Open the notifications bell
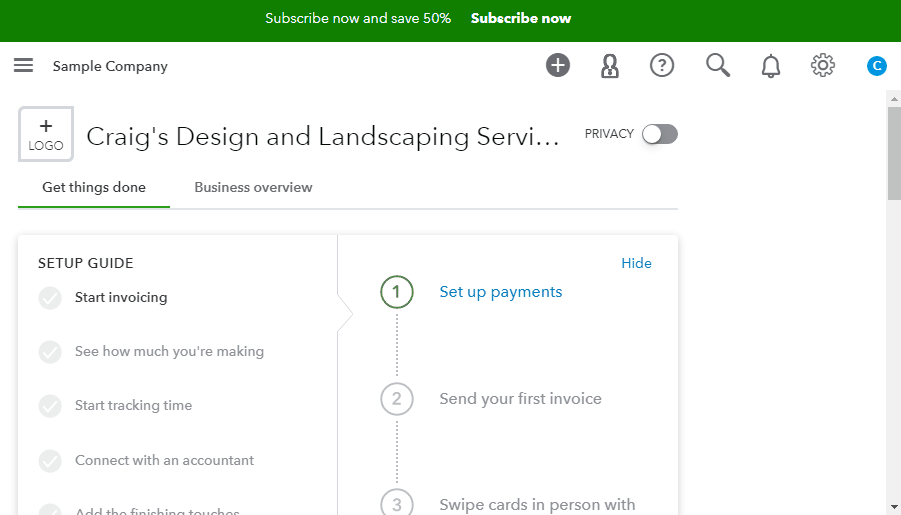The height and width of the screenshot is (515, 901). (x=770, y=67)
